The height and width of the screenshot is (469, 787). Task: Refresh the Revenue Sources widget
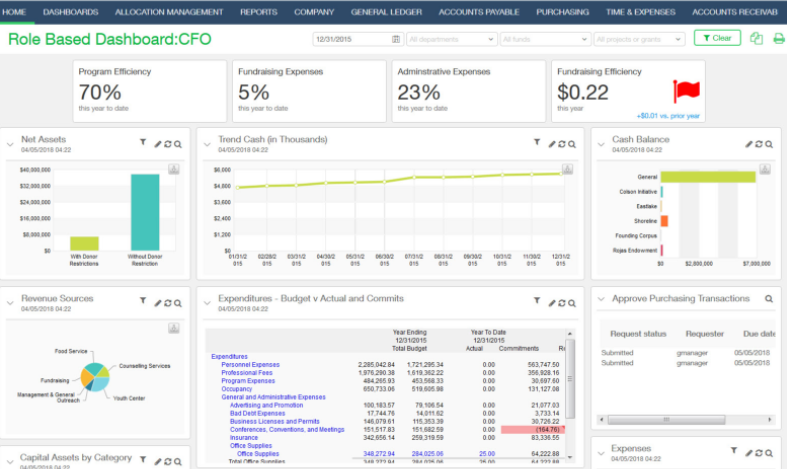(168, 303)
